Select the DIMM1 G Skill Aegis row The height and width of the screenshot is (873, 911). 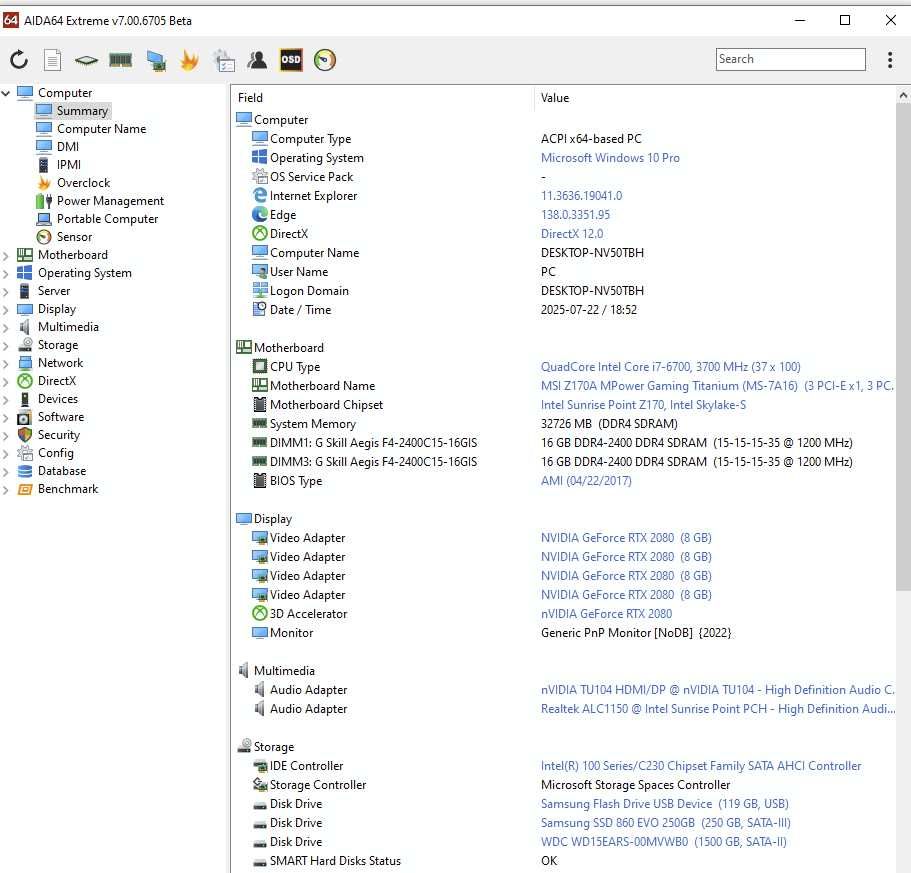tap(563, 443)
